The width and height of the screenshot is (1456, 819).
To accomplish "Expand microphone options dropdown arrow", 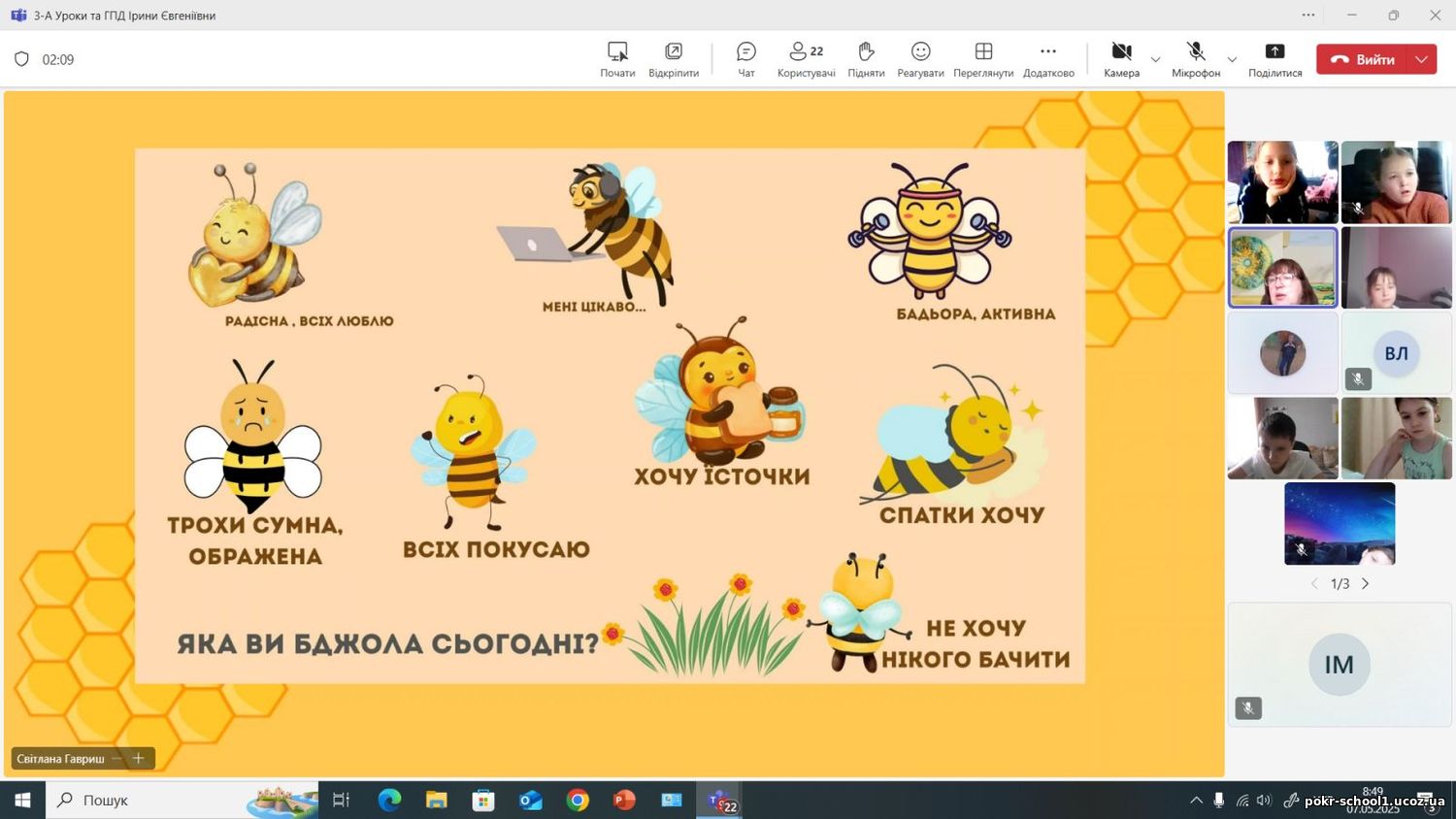I will click(1232, 59).
